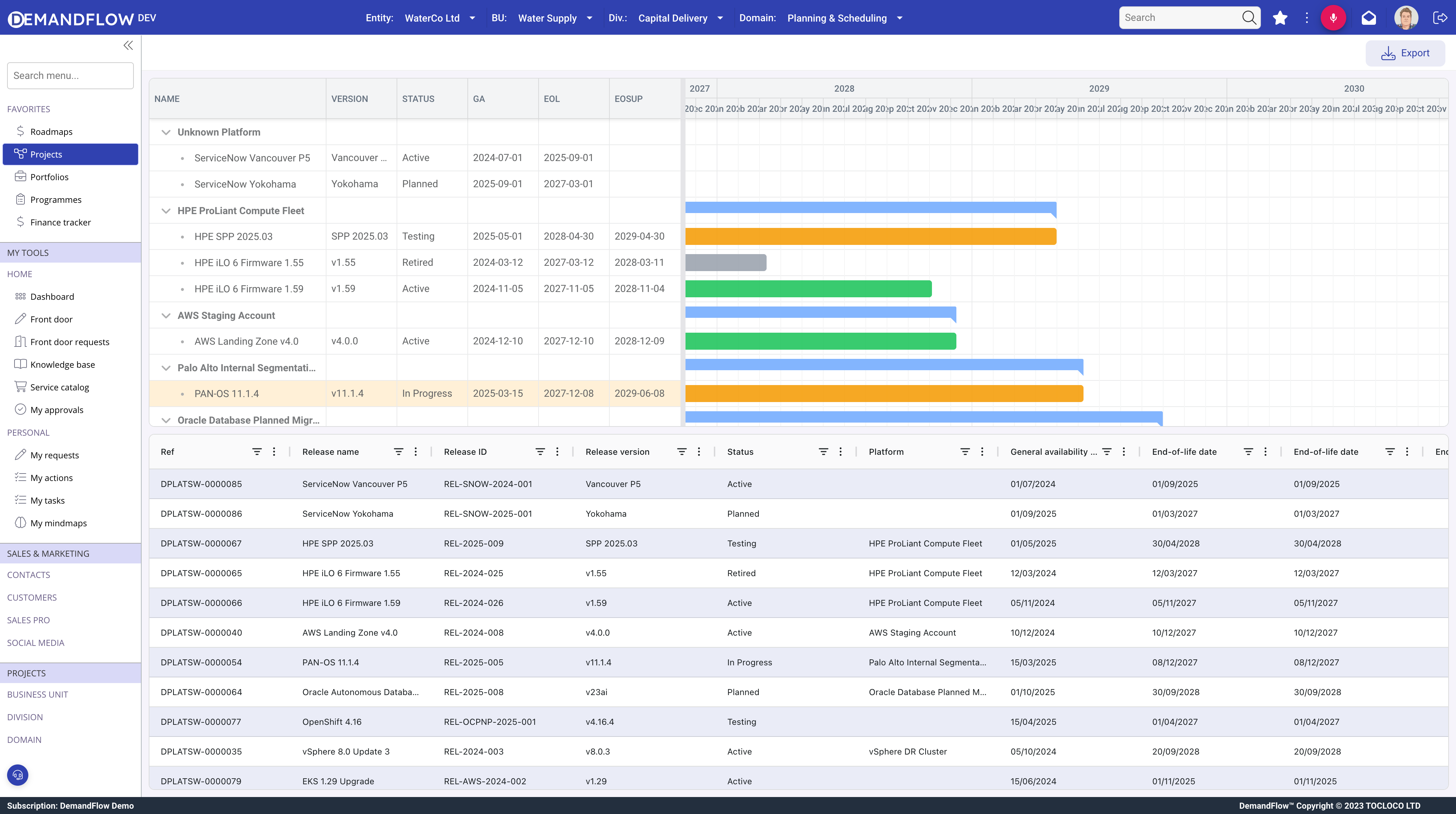Collapse the HPE ProLiant Compute Fleet group

166,210
